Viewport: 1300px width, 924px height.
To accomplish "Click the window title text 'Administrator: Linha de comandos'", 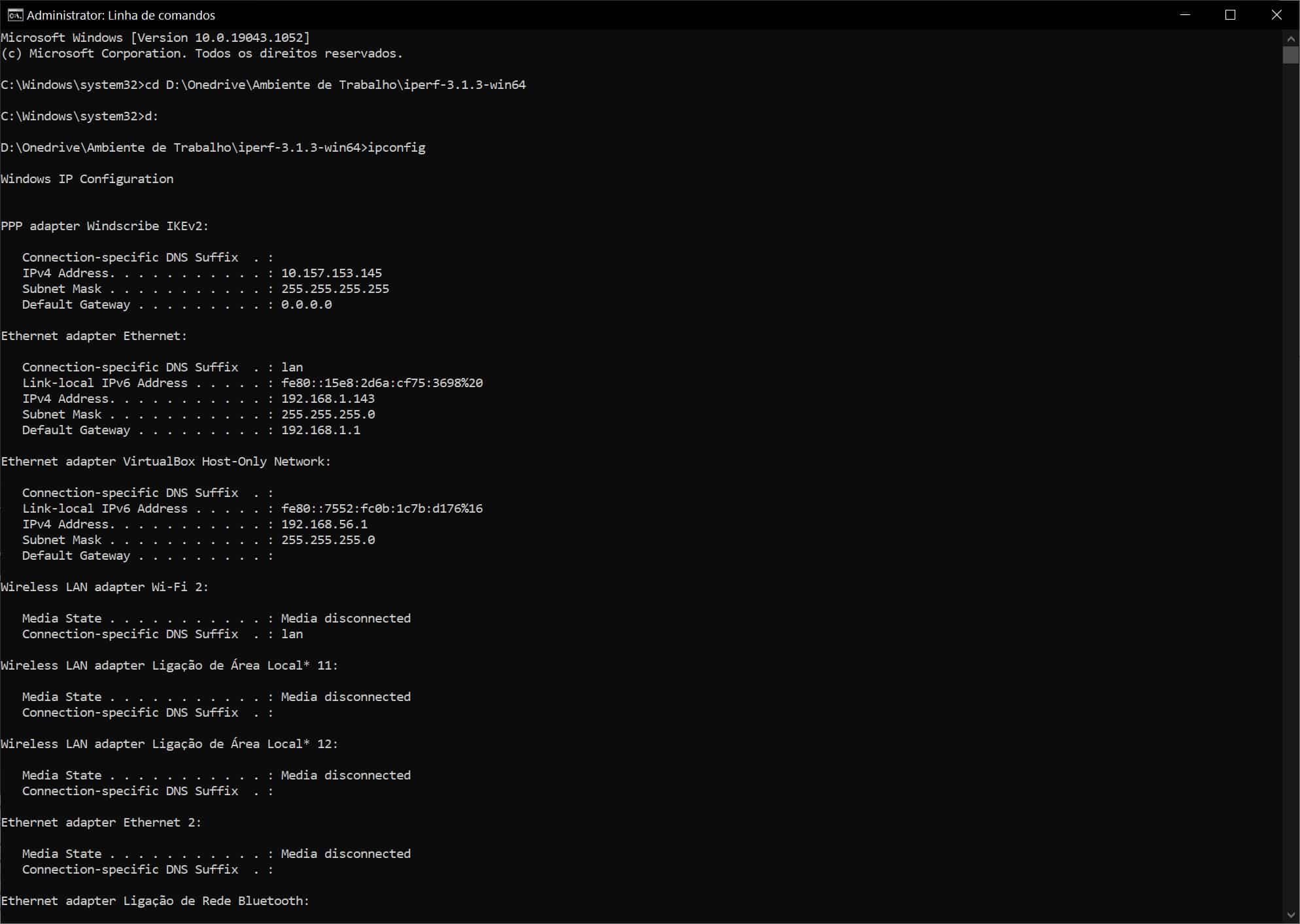I will 121,15.
